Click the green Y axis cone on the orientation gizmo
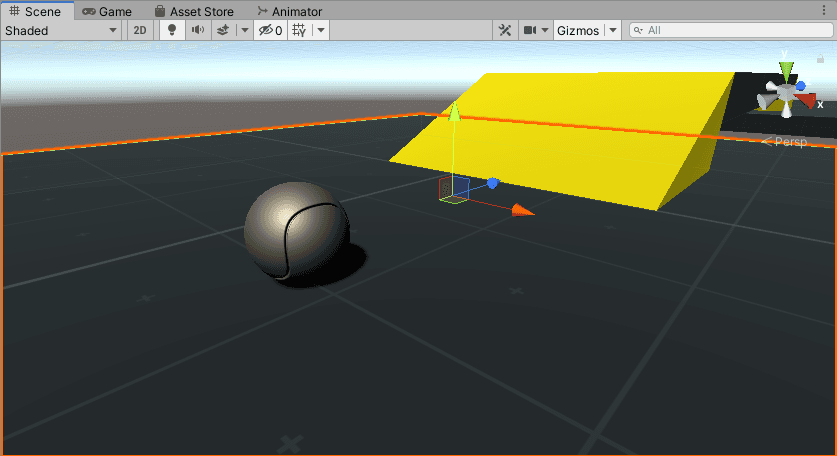 click(787, 72)
